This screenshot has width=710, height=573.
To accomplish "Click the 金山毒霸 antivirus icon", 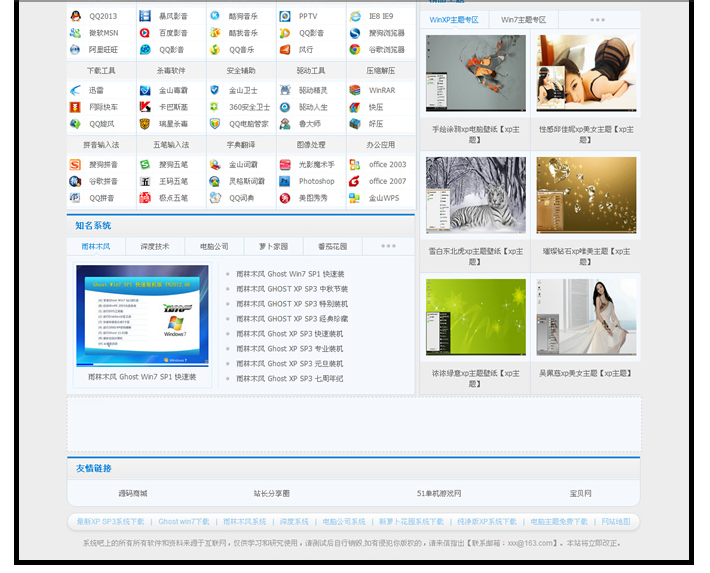I will (x=145, y=91).
